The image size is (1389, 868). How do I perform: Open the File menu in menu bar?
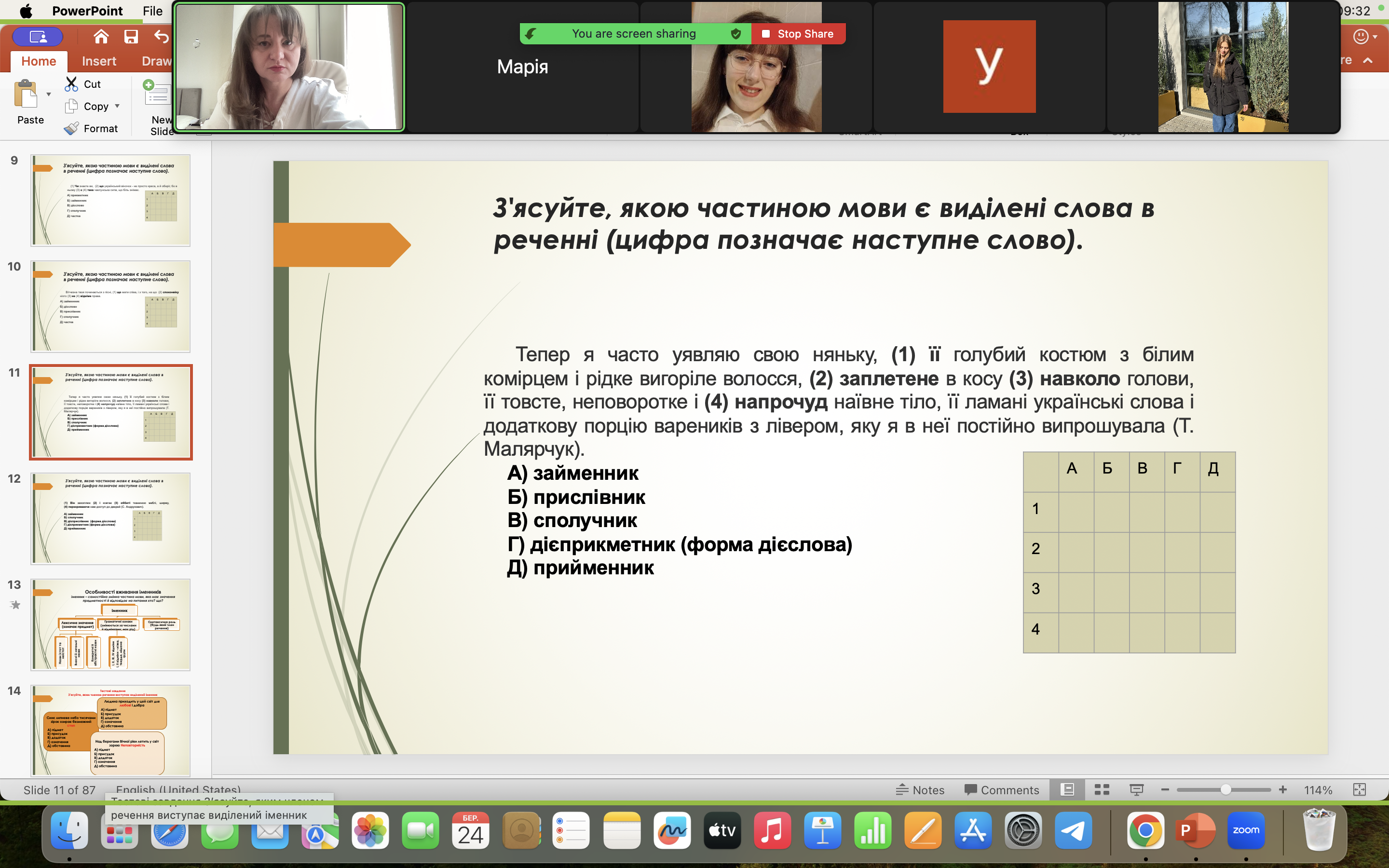(152, 11)
